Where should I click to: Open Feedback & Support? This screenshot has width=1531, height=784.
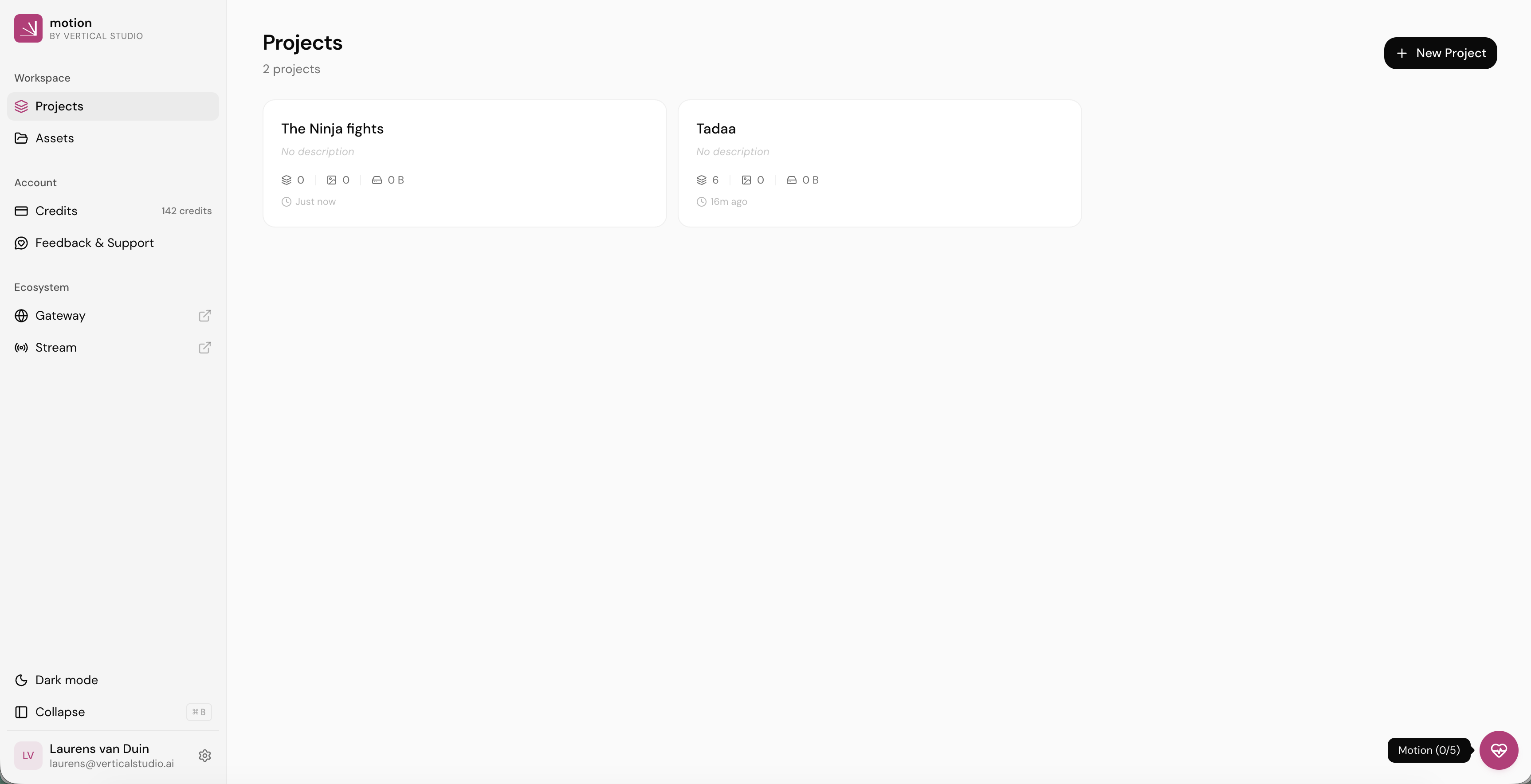click(94, 243)
